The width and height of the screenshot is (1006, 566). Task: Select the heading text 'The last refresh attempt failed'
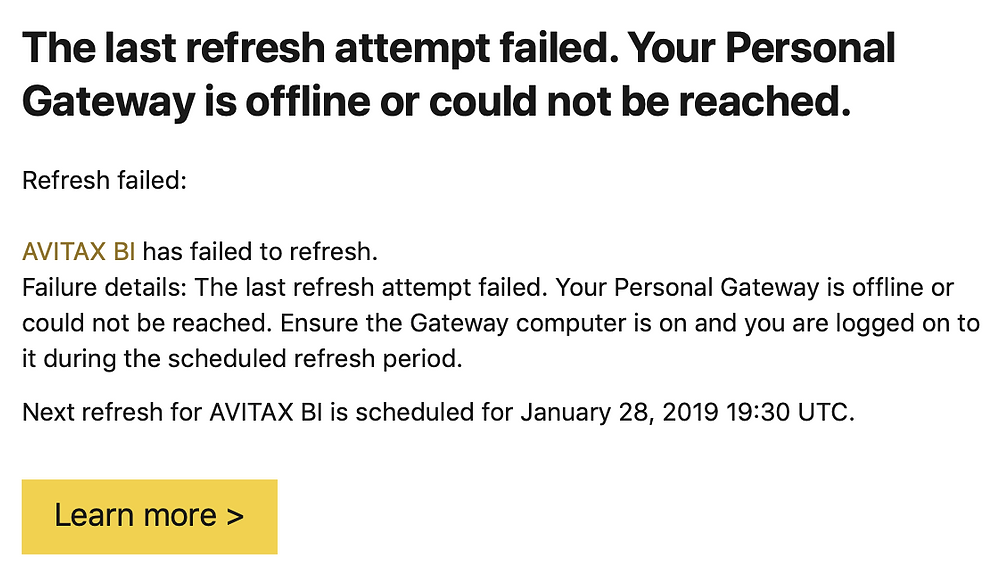320,48
